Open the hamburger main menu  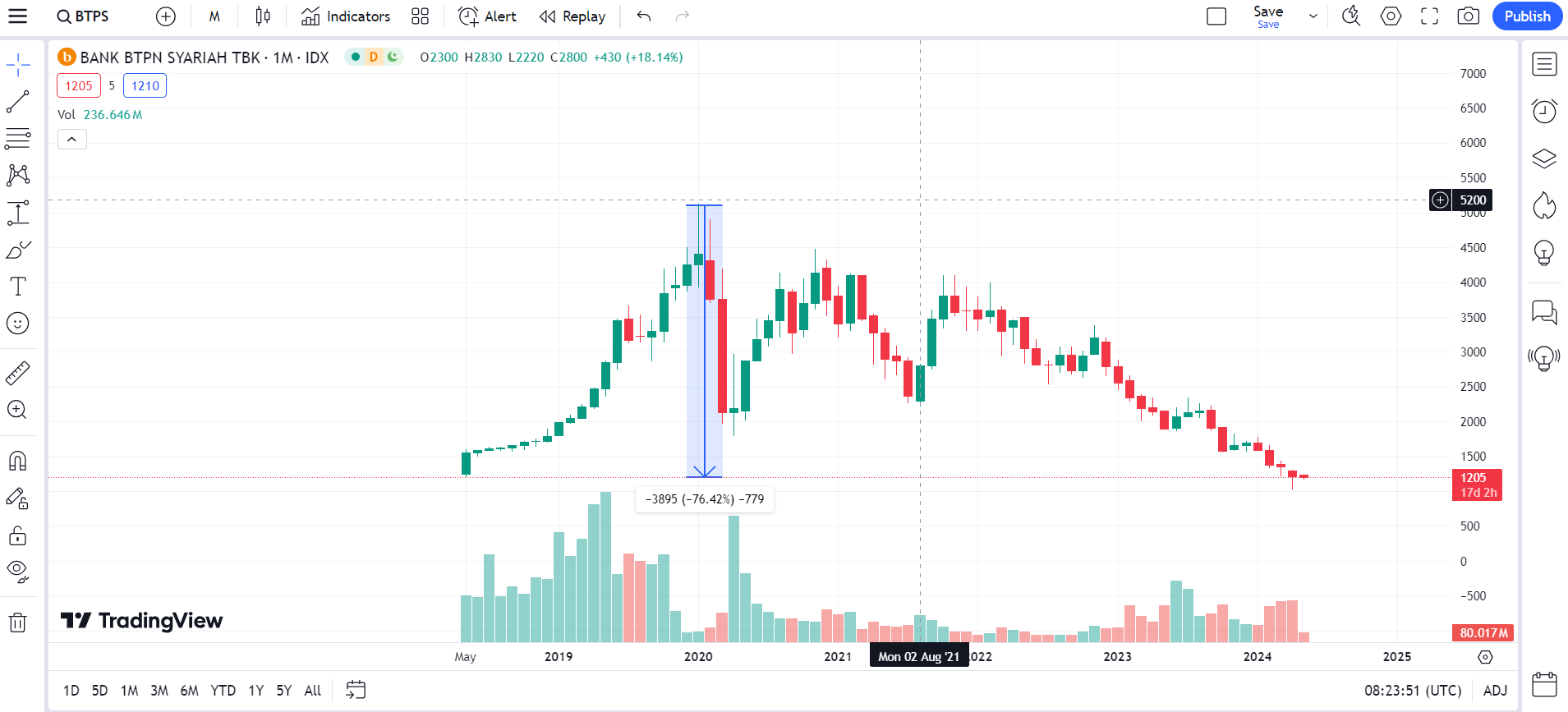coord(17,16)
